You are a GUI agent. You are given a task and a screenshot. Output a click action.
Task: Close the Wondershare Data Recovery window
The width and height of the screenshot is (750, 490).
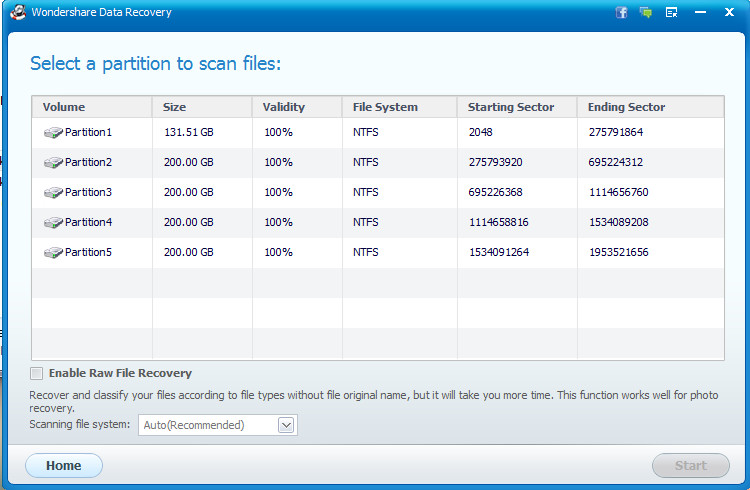pos(729,12)
